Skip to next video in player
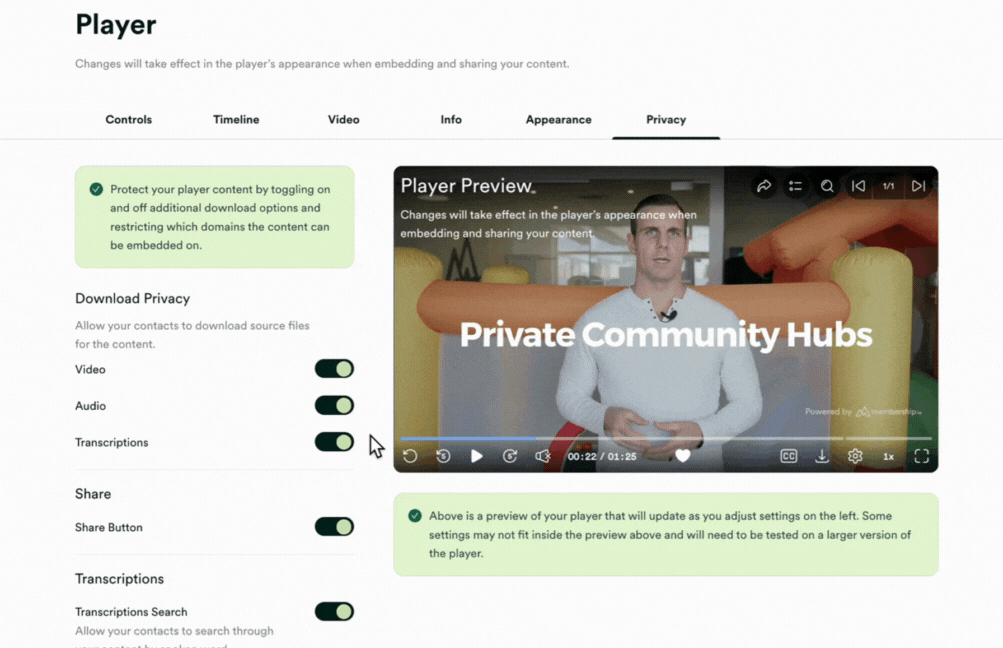 [918, 186]
